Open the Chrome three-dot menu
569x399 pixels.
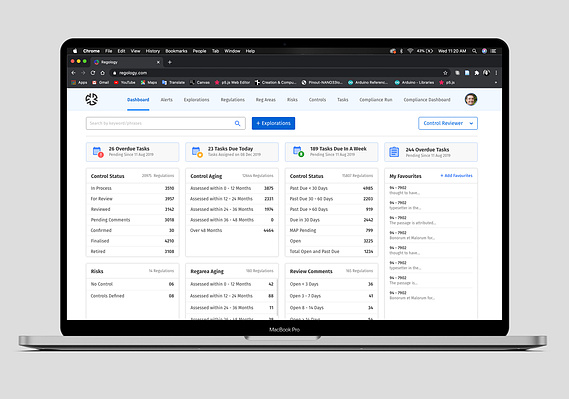click(496, 73)
